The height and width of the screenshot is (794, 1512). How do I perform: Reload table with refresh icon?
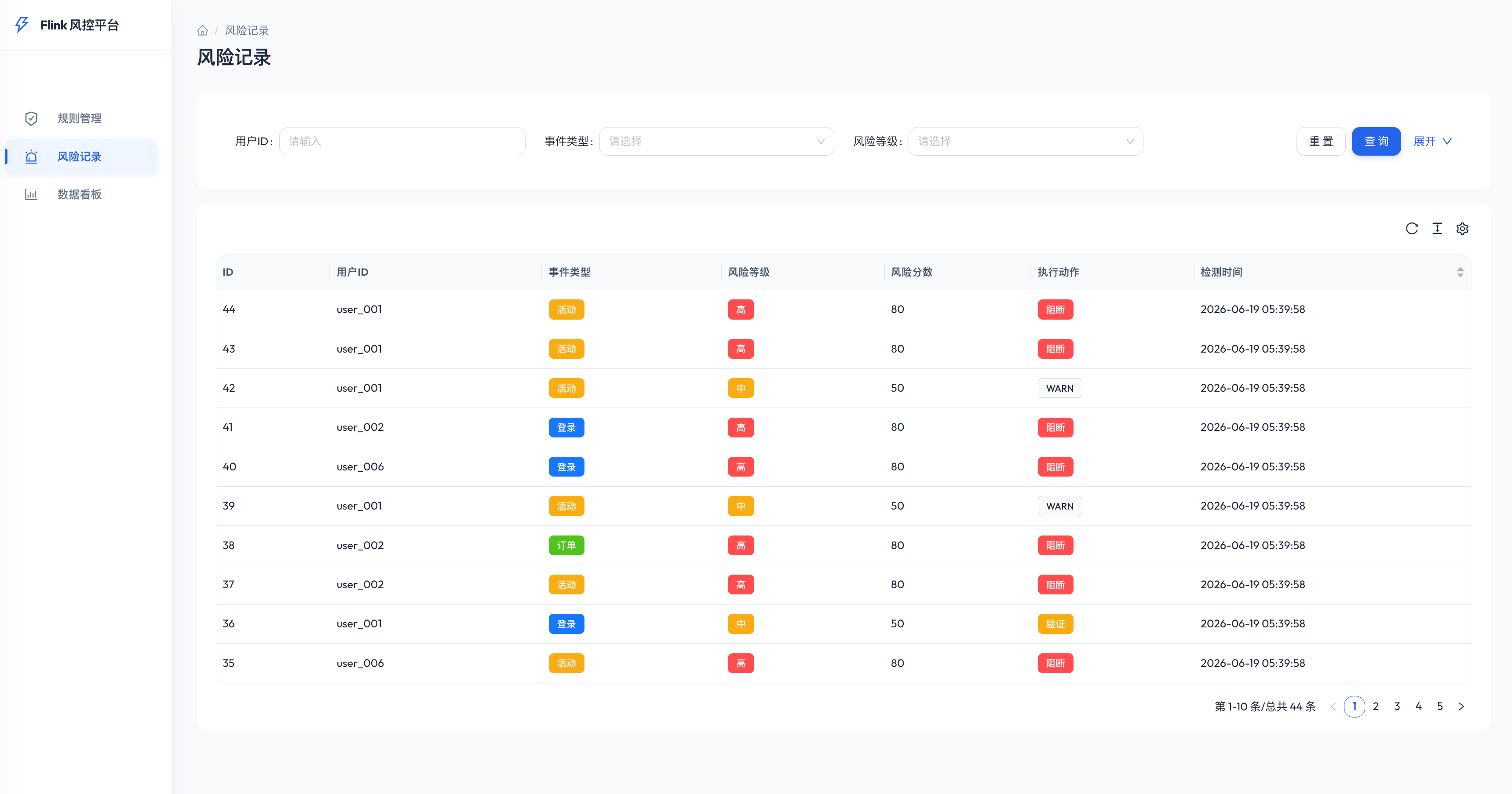click(x=1412, y=228)
